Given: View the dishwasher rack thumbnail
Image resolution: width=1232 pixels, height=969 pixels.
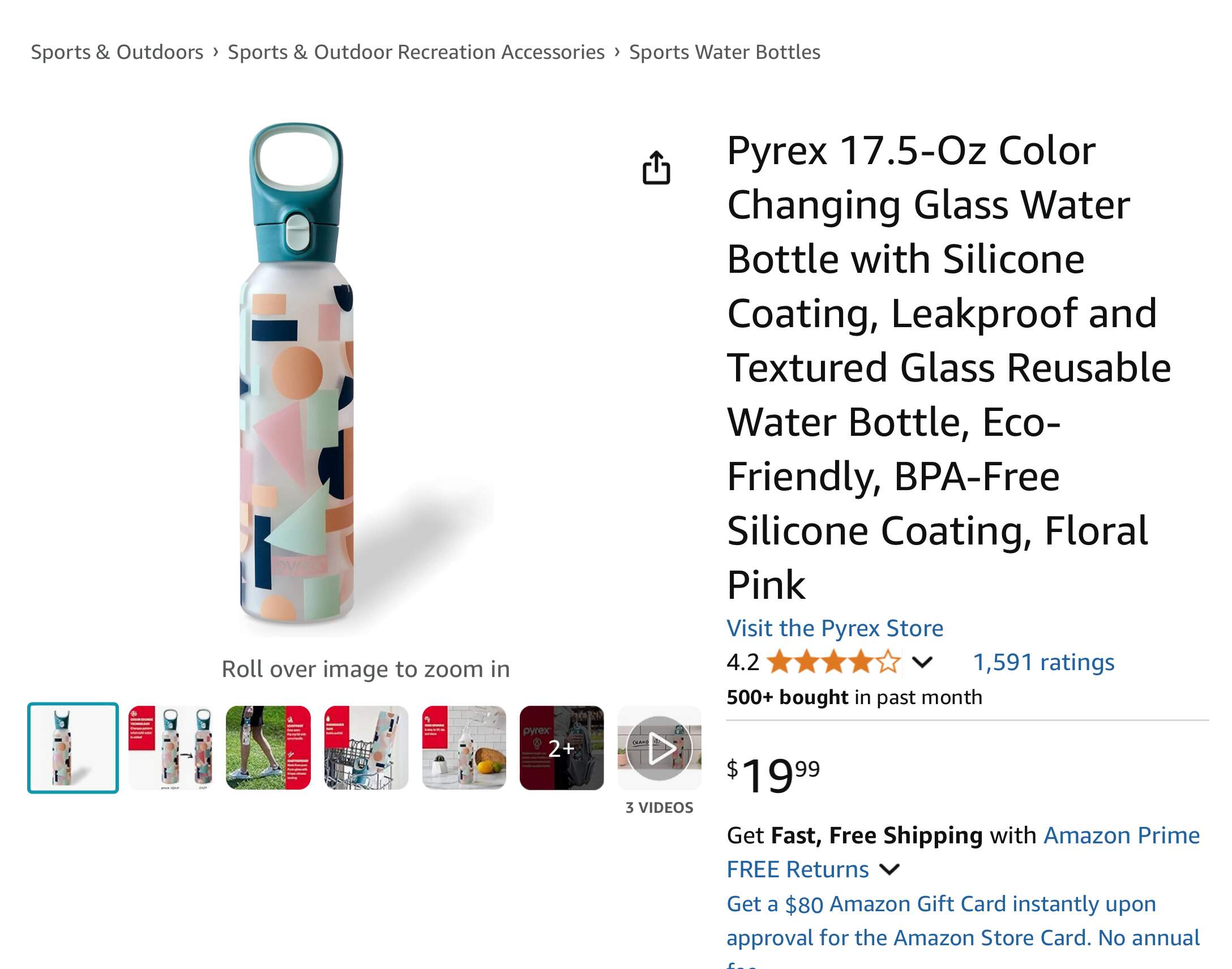Looking at the screenshot, I should tap(366, 748).
